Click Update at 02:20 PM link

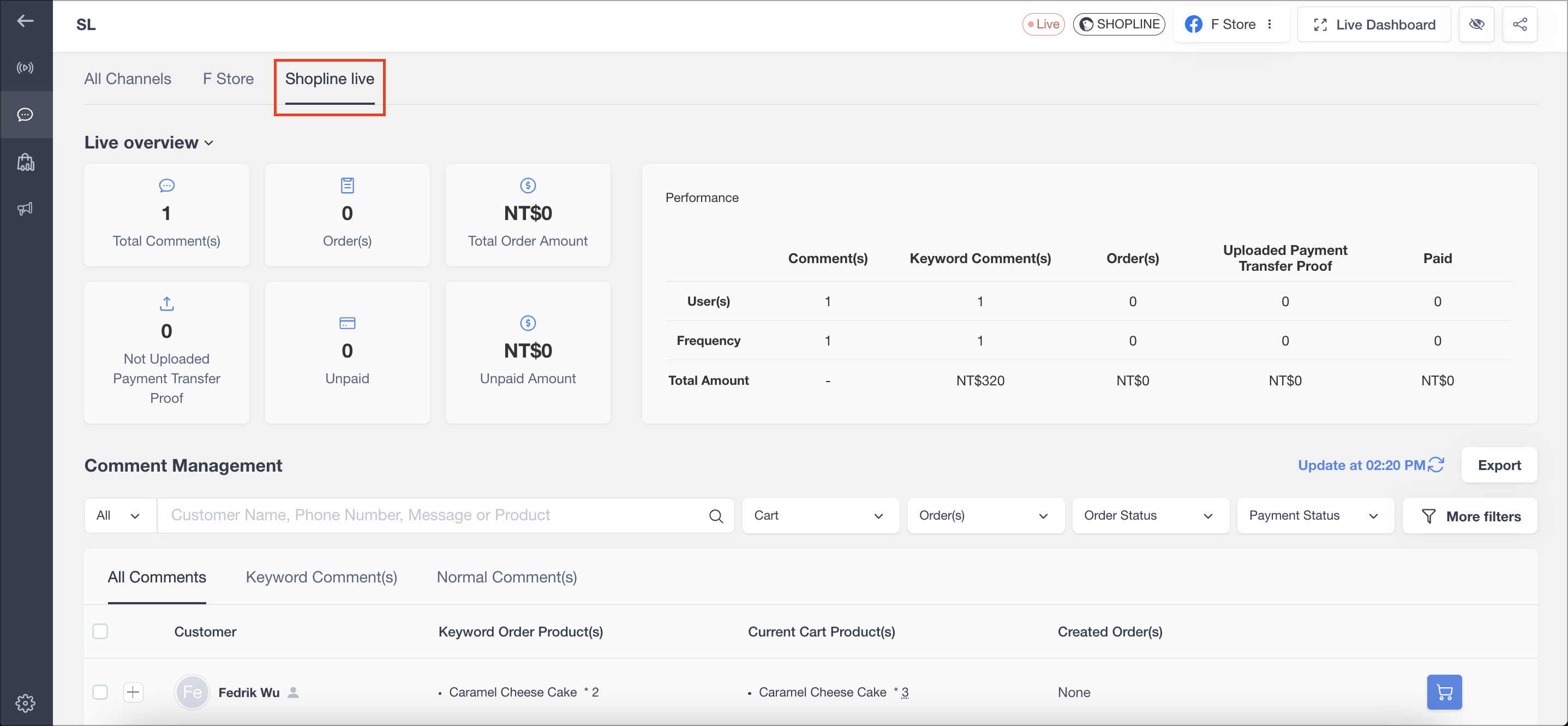[1361, 465]
